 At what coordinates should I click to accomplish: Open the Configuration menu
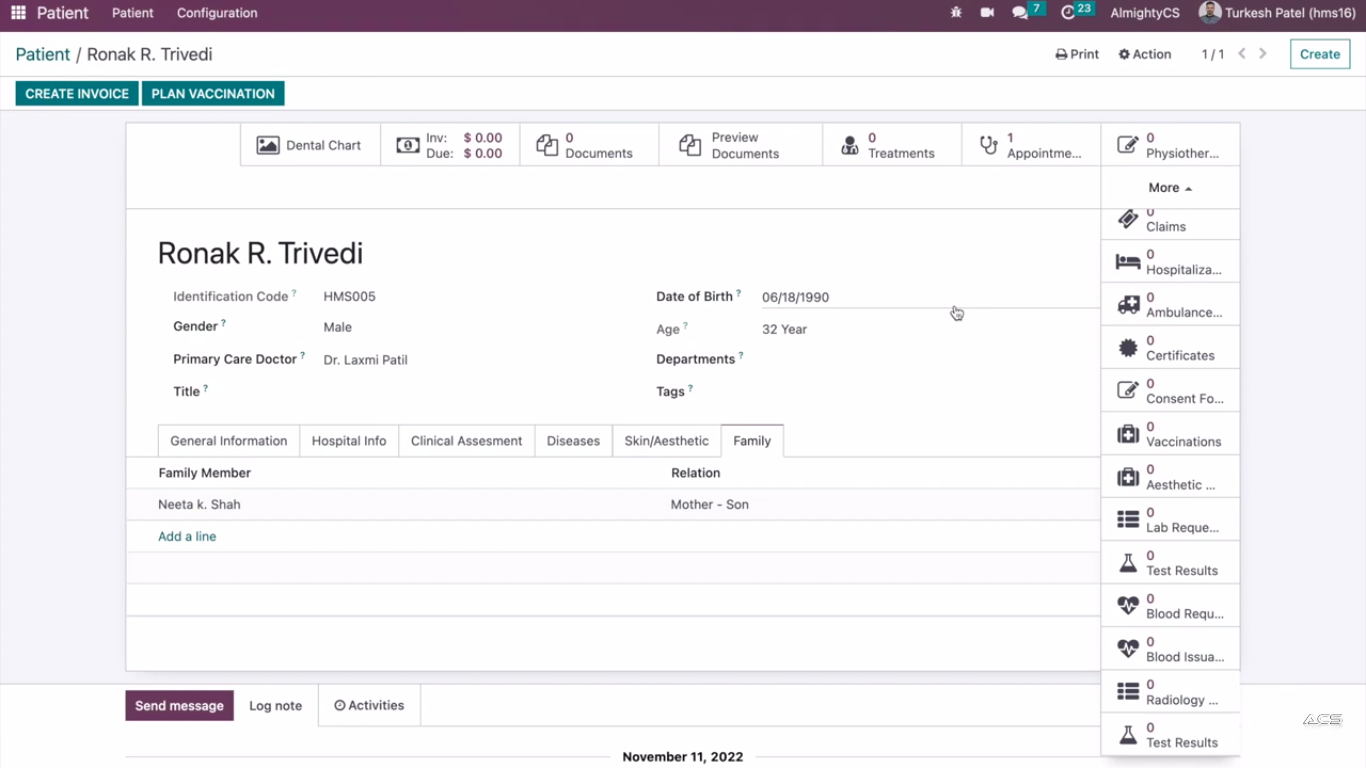pyautogui.click(x=217, y=13)
